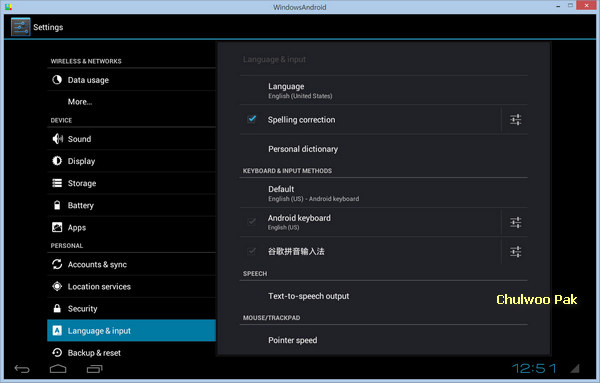The height and width of the screenshot is (383, 600).
Task: Click the Backup & reset clock icon
Action: pyautogui.click(x=57, y=352)
